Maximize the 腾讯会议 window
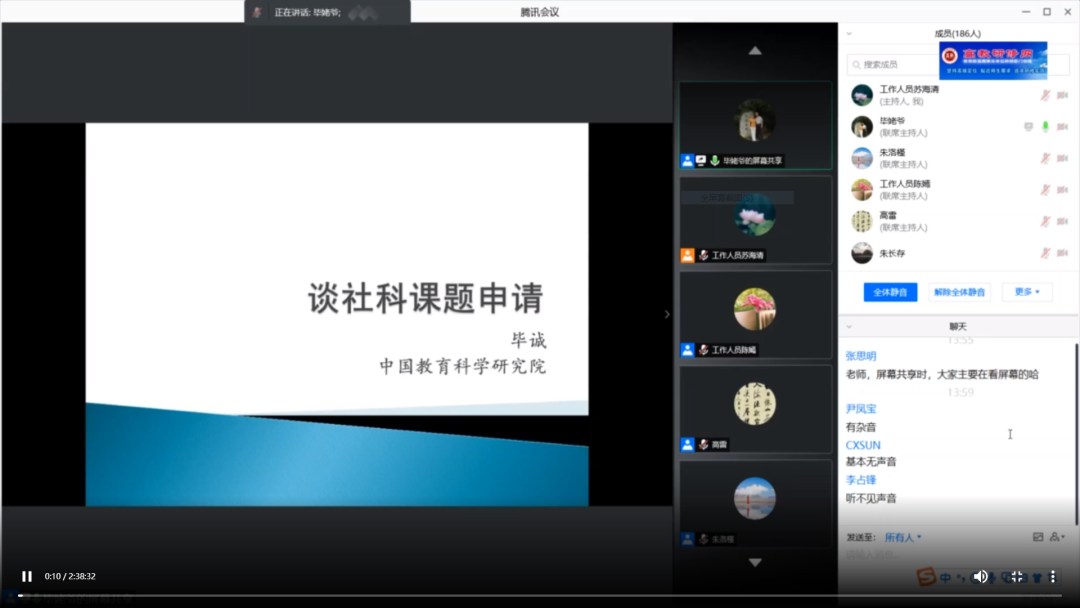The width and height of the screenshot is (1080, 608). point(1047,12)
